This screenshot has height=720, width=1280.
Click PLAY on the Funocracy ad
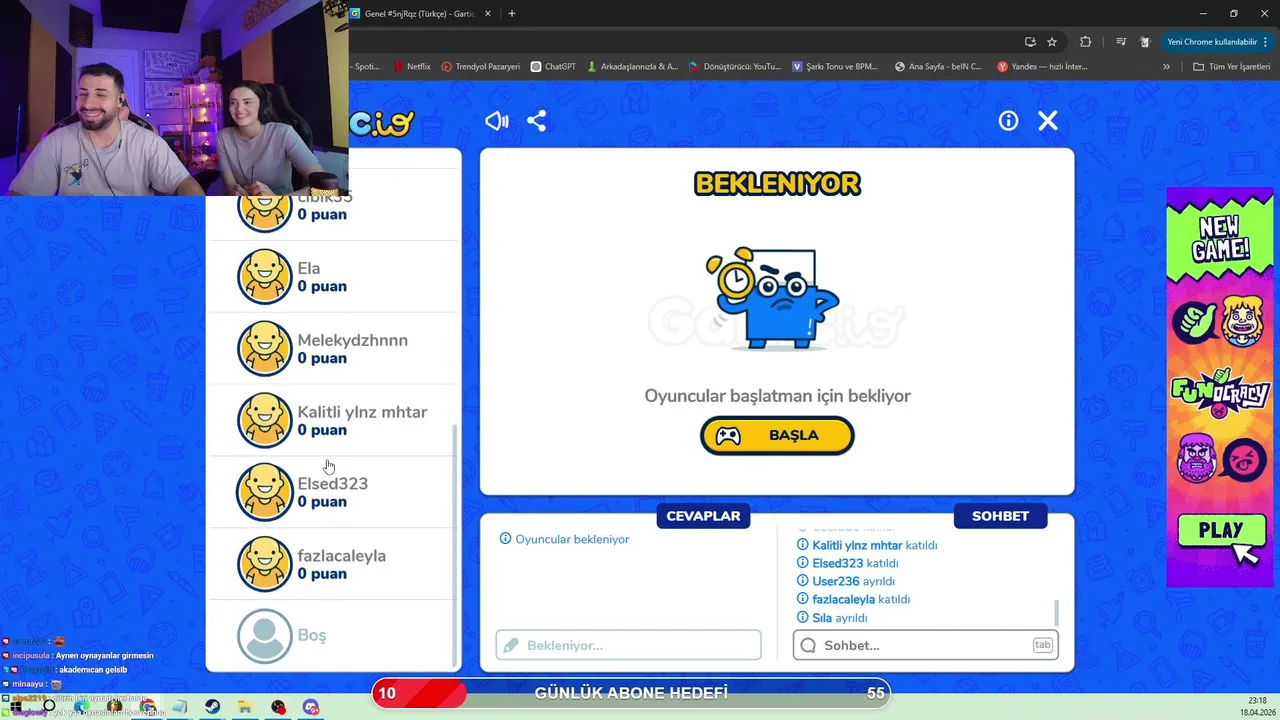(x=1220, y=532)
